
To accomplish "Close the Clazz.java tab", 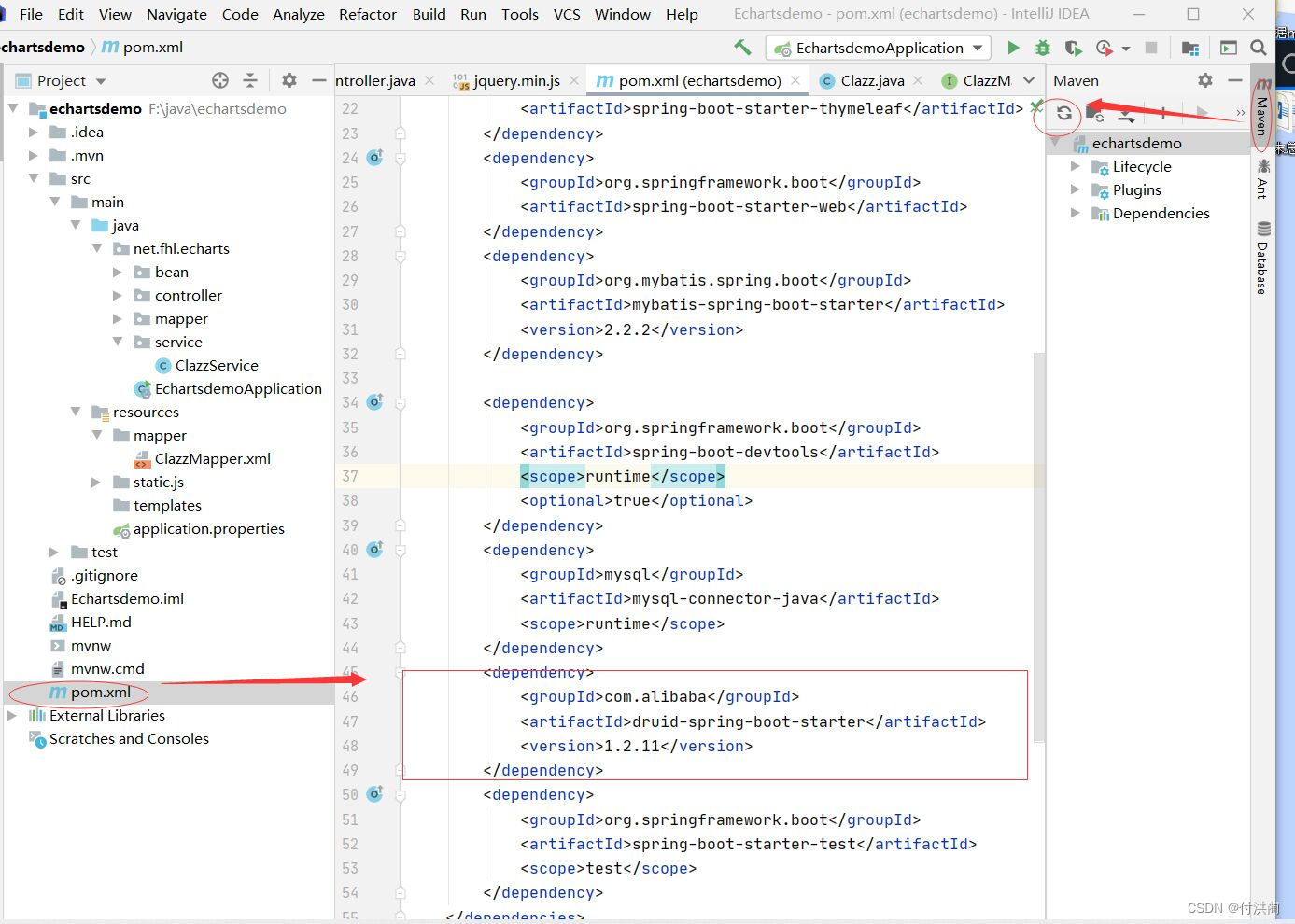I will pyautogui.click(x=918, y=80).
